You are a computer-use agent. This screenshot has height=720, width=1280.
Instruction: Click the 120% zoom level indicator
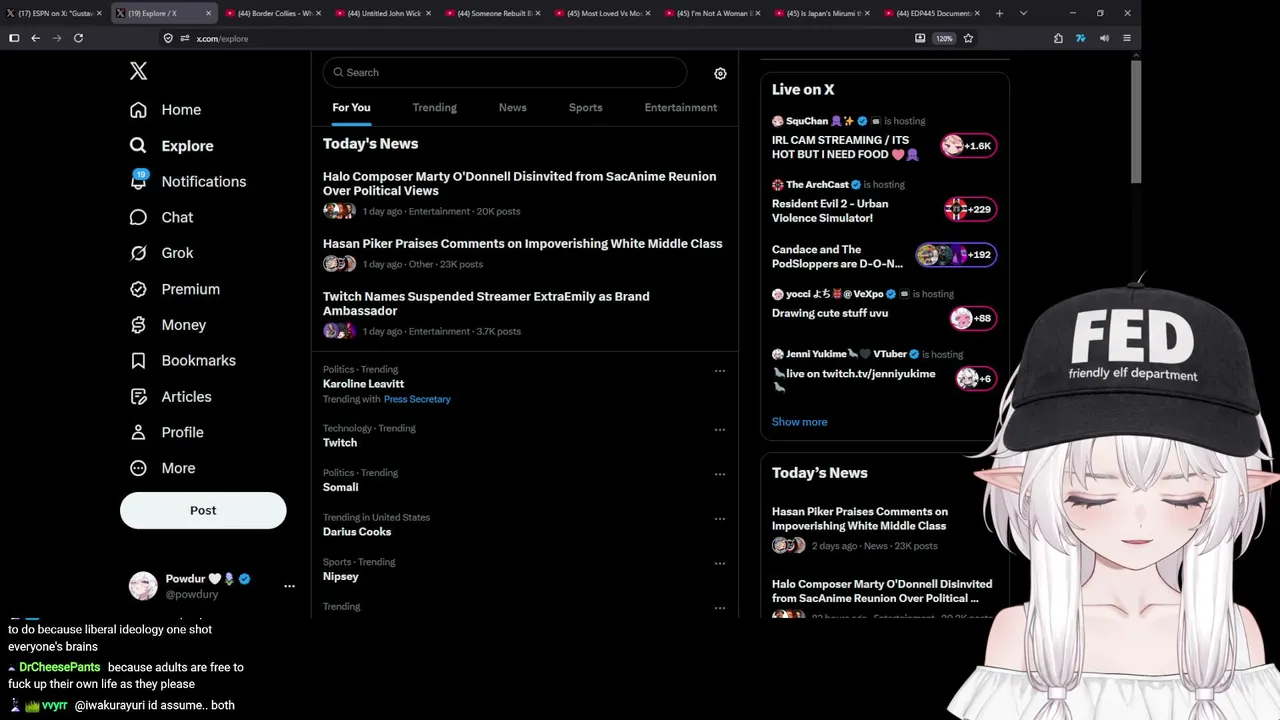click(x=944, y=38)
